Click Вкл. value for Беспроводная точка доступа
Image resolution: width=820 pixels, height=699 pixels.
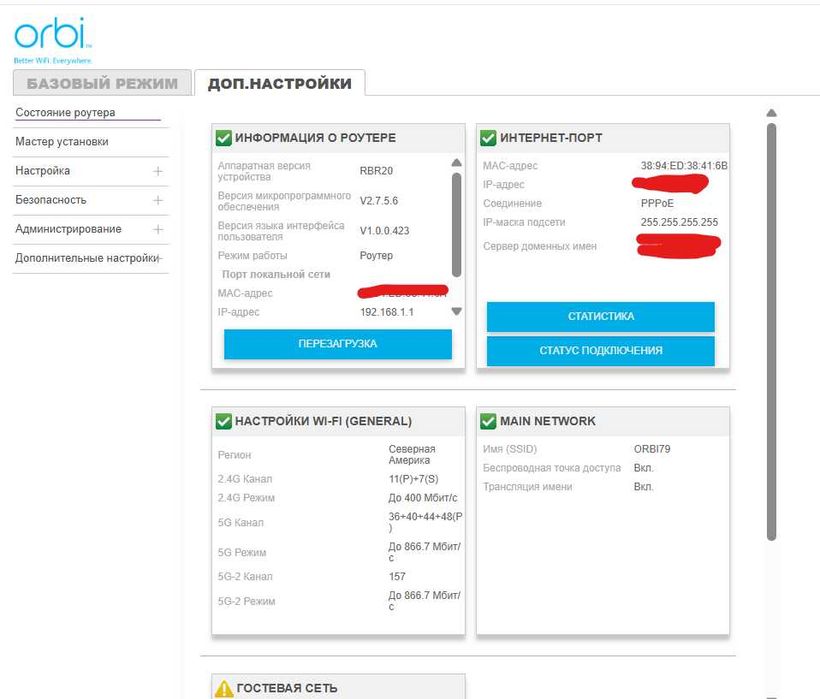point(644,468)
